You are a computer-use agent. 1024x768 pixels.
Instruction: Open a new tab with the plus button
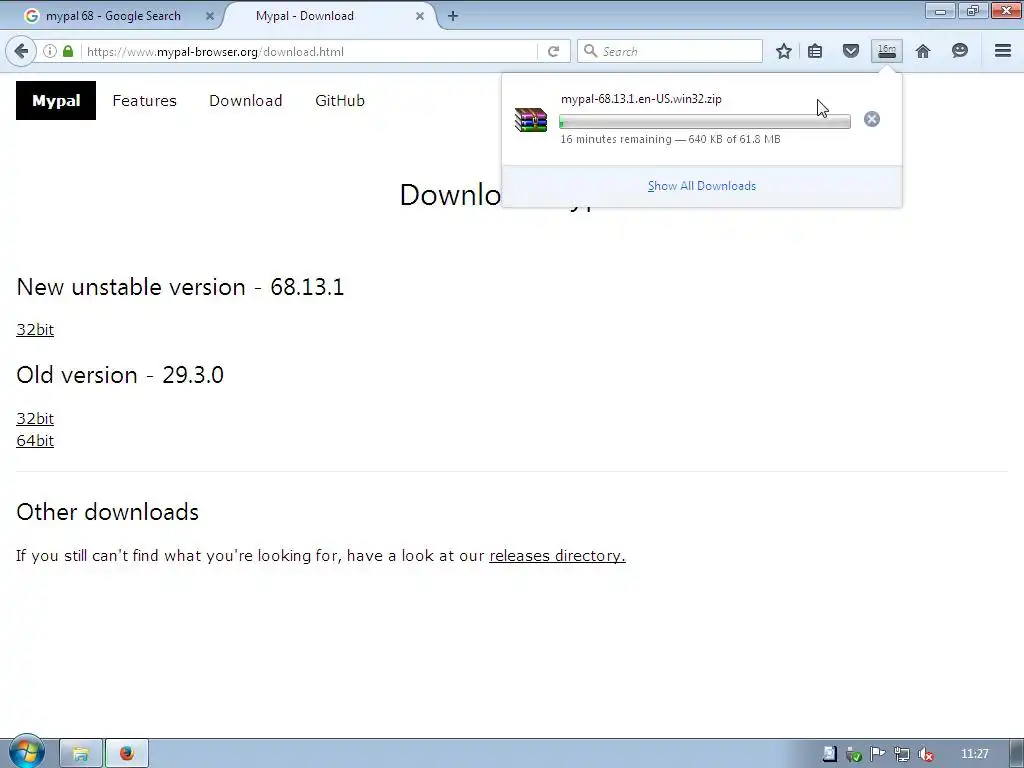point(453,16)
